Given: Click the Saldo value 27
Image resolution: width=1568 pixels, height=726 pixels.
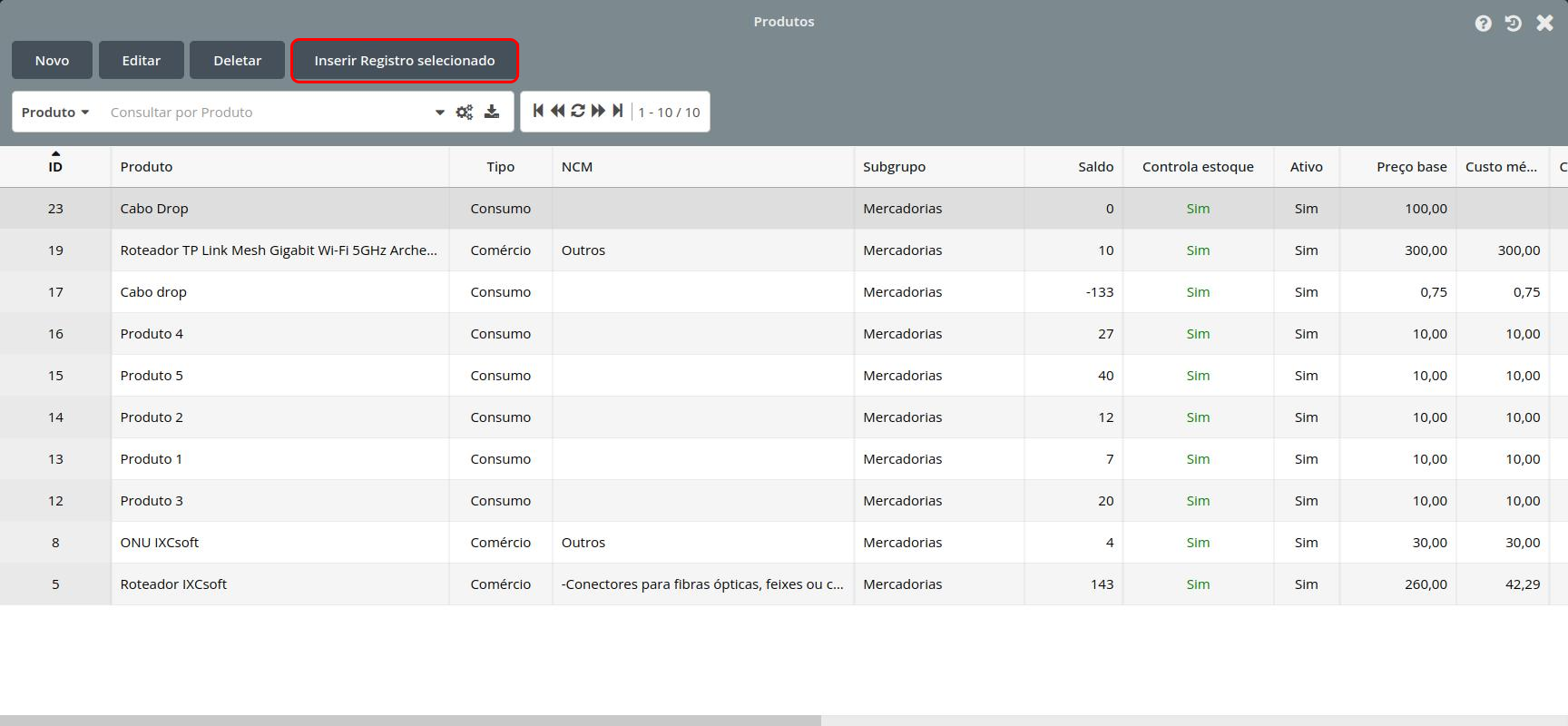Looking at the screenshot, I should (1105, 334).
